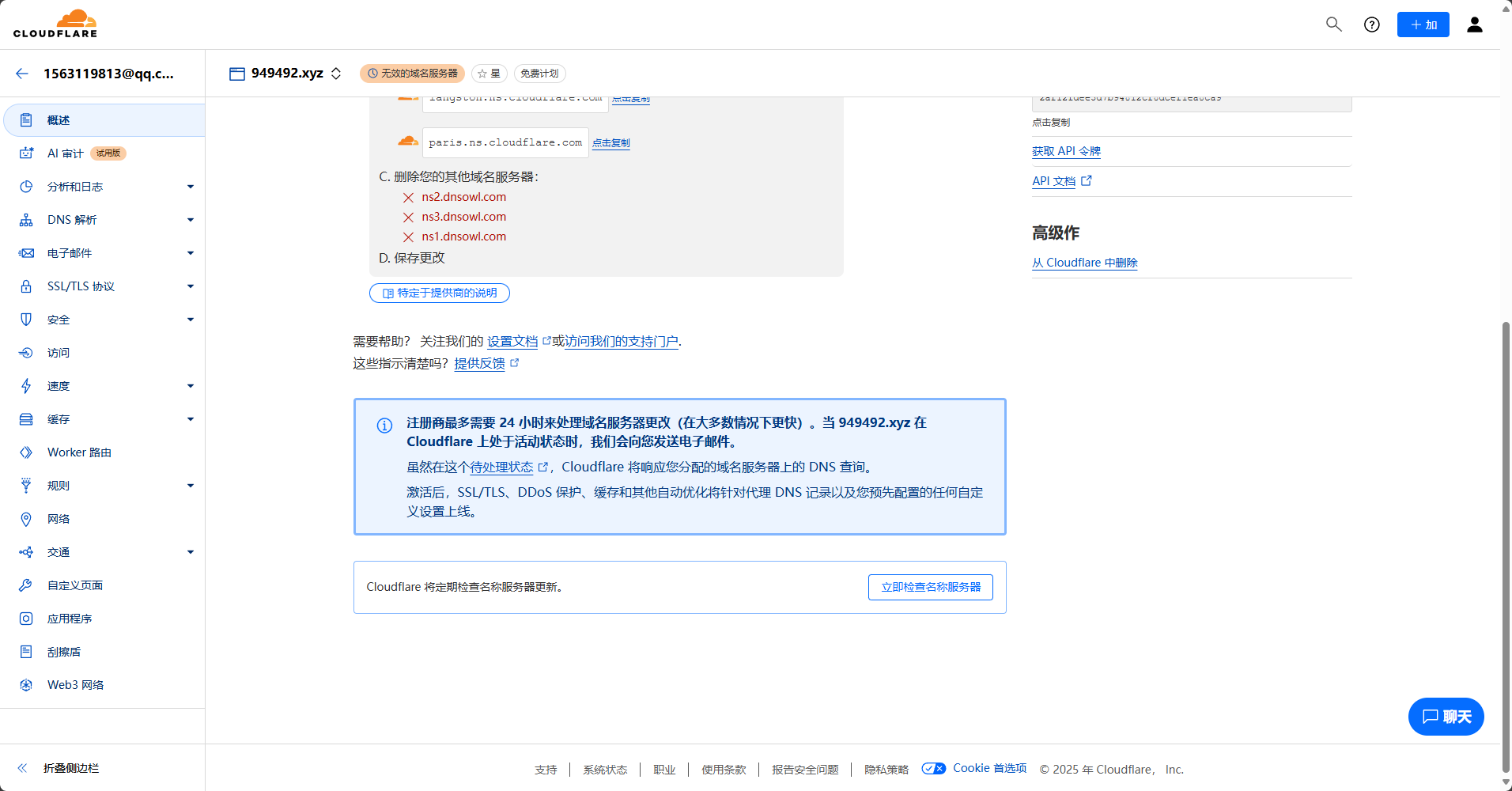Open the search magnifier icon
This screenshot has width=1512, height=791.
click(1334, 25)
